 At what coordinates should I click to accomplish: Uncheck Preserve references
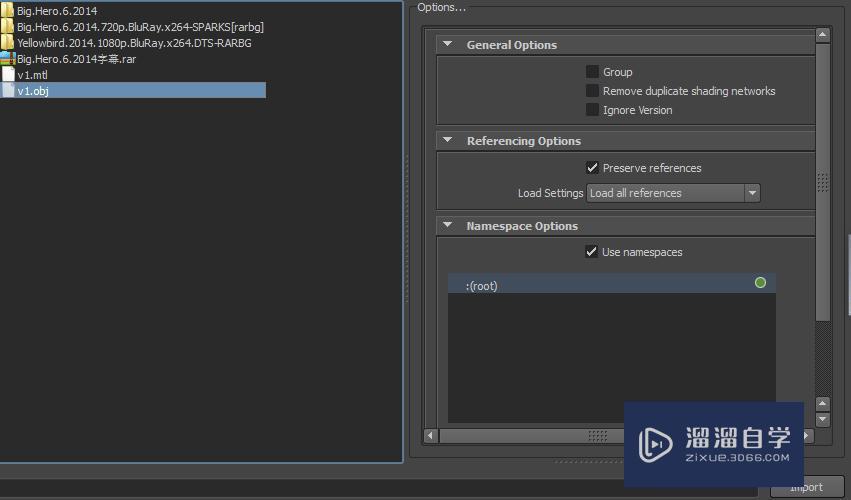(x=592, y=168)
